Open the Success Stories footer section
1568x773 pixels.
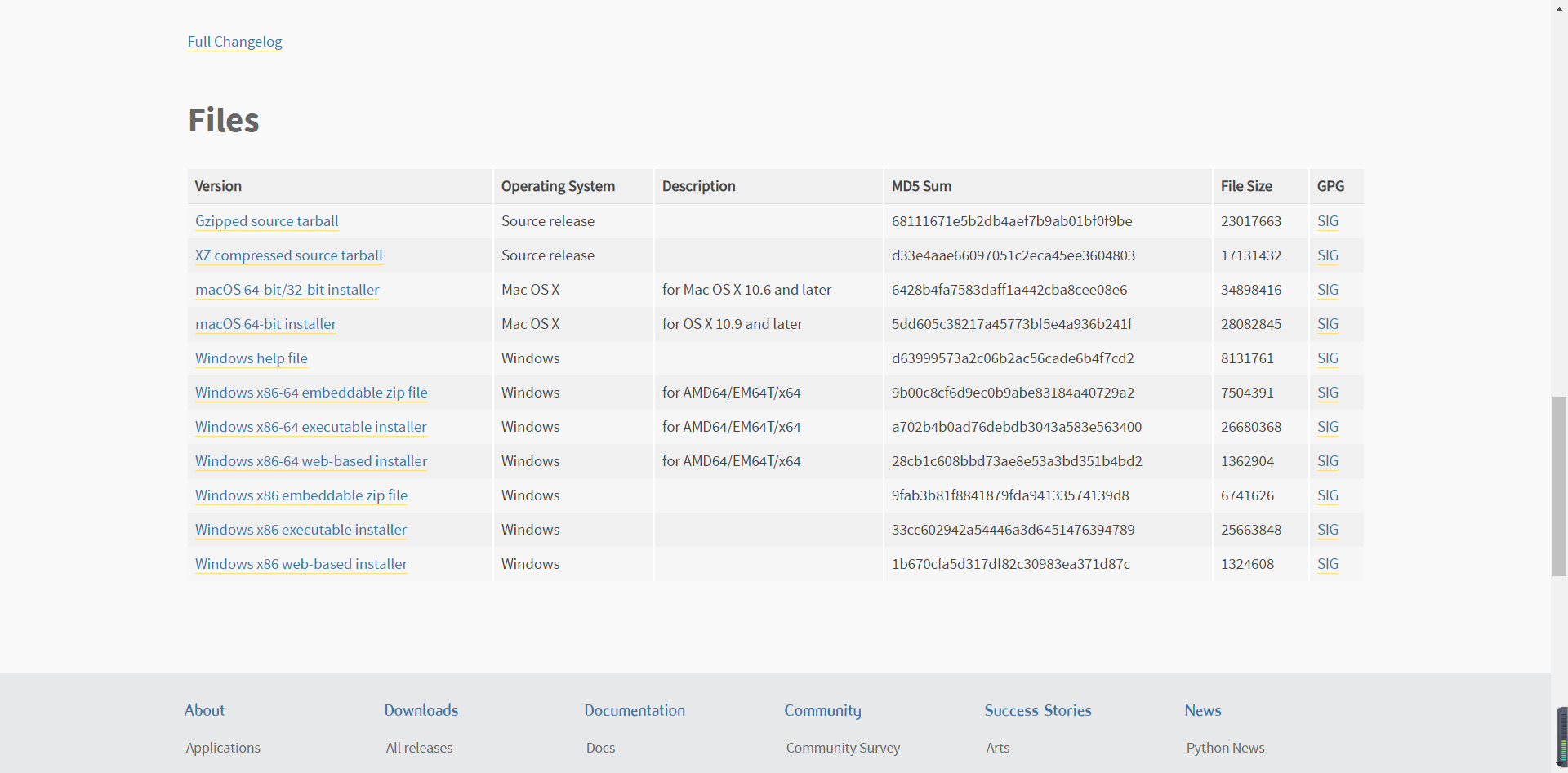(1038, 710)
